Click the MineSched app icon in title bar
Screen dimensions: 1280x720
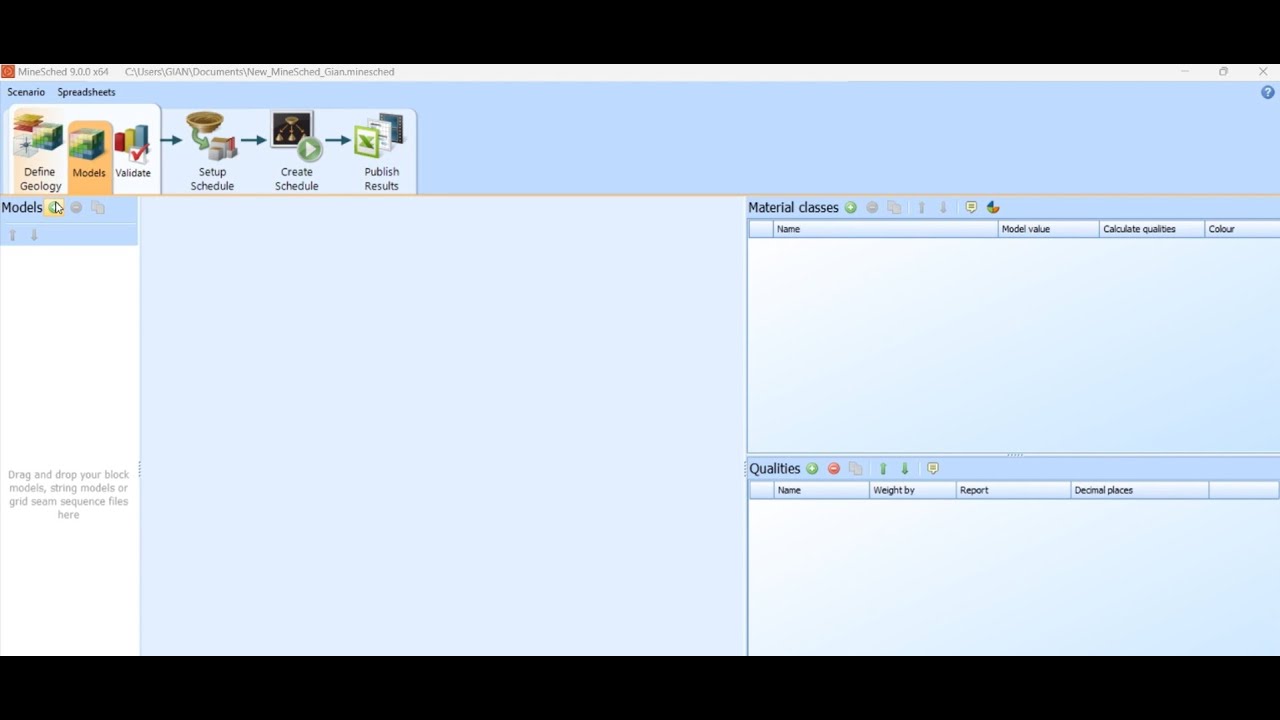click(x=8, y=72)
